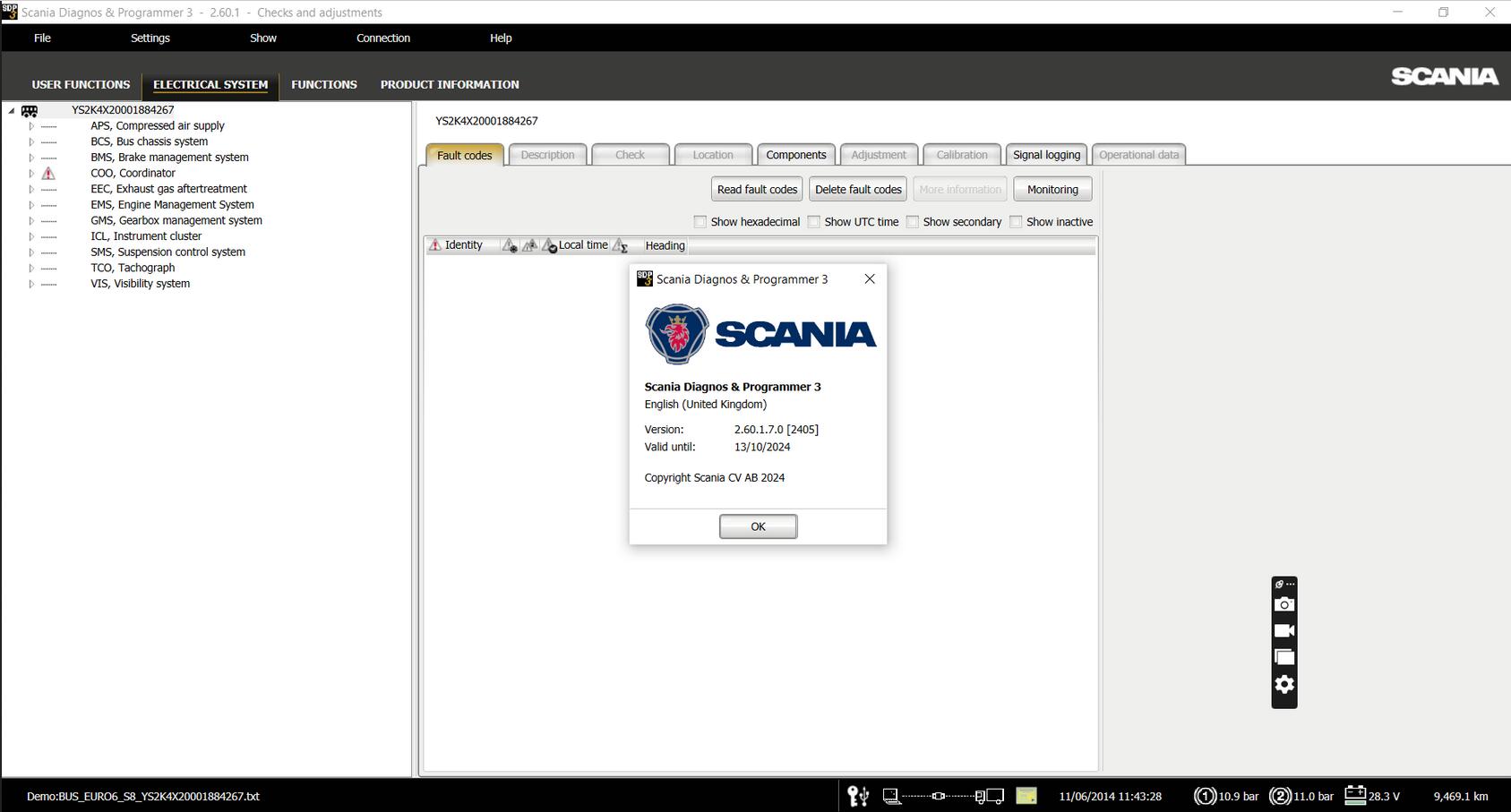This screenshot has width=1511, height=812.
Task: Click the COO Coordinator warning triangle icon
Action: pyautogui.click(x=48, y=173)
